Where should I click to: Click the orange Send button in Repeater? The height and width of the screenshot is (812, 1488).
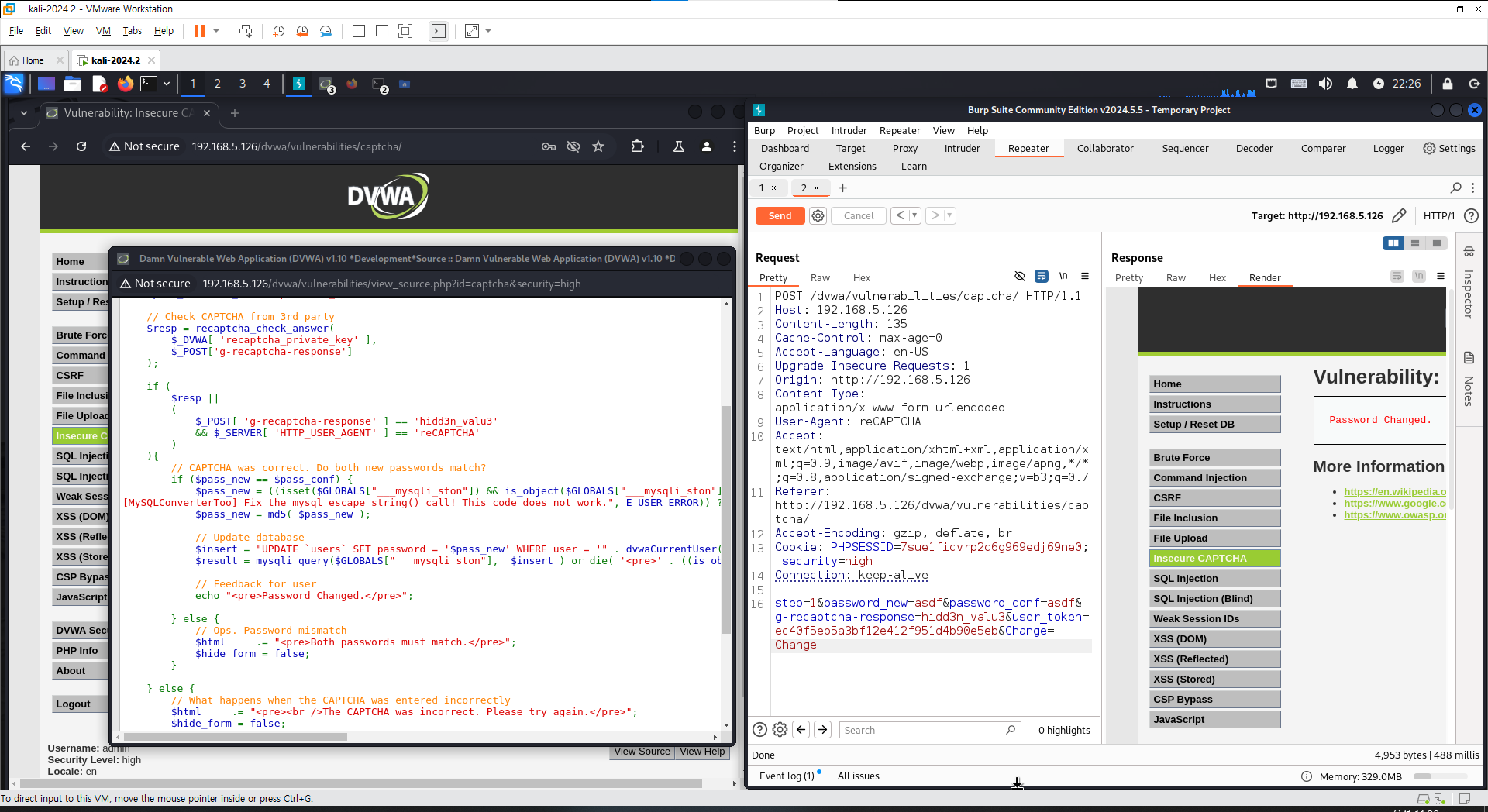[780, 216]
